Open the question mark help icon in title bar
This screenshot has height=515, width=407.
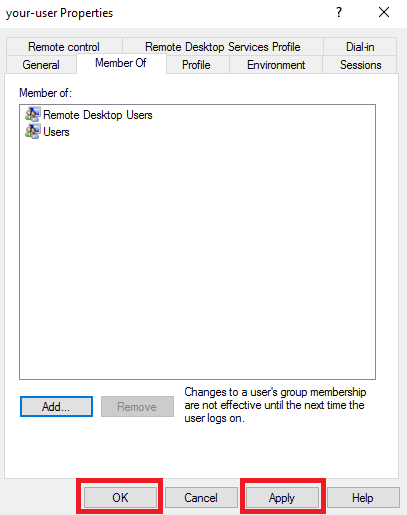pos(339,13)
